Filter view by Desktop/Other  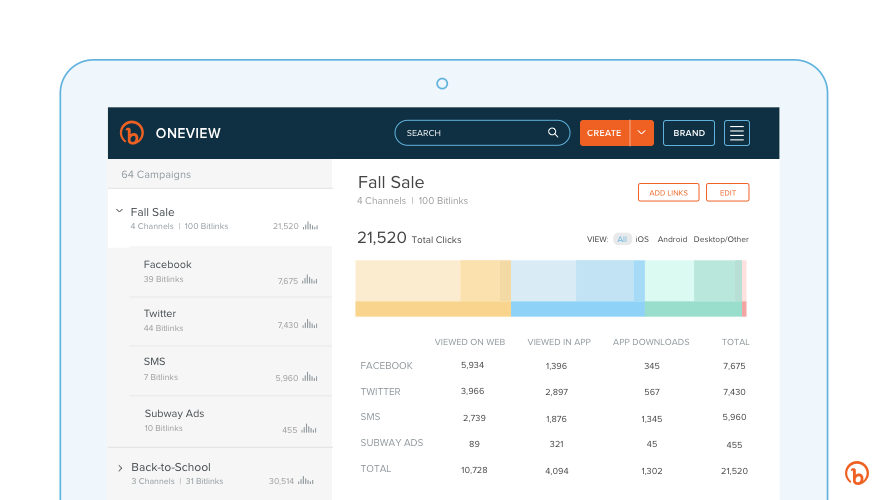(x=721, y=239)
